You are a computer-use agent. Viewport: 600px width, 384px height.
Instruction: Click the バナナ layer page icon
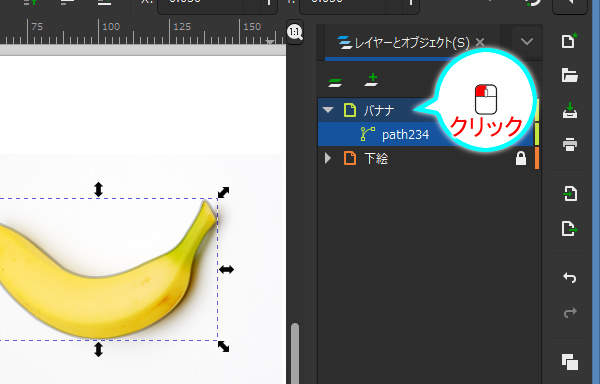pyautogui.click(x=350, y=110)
